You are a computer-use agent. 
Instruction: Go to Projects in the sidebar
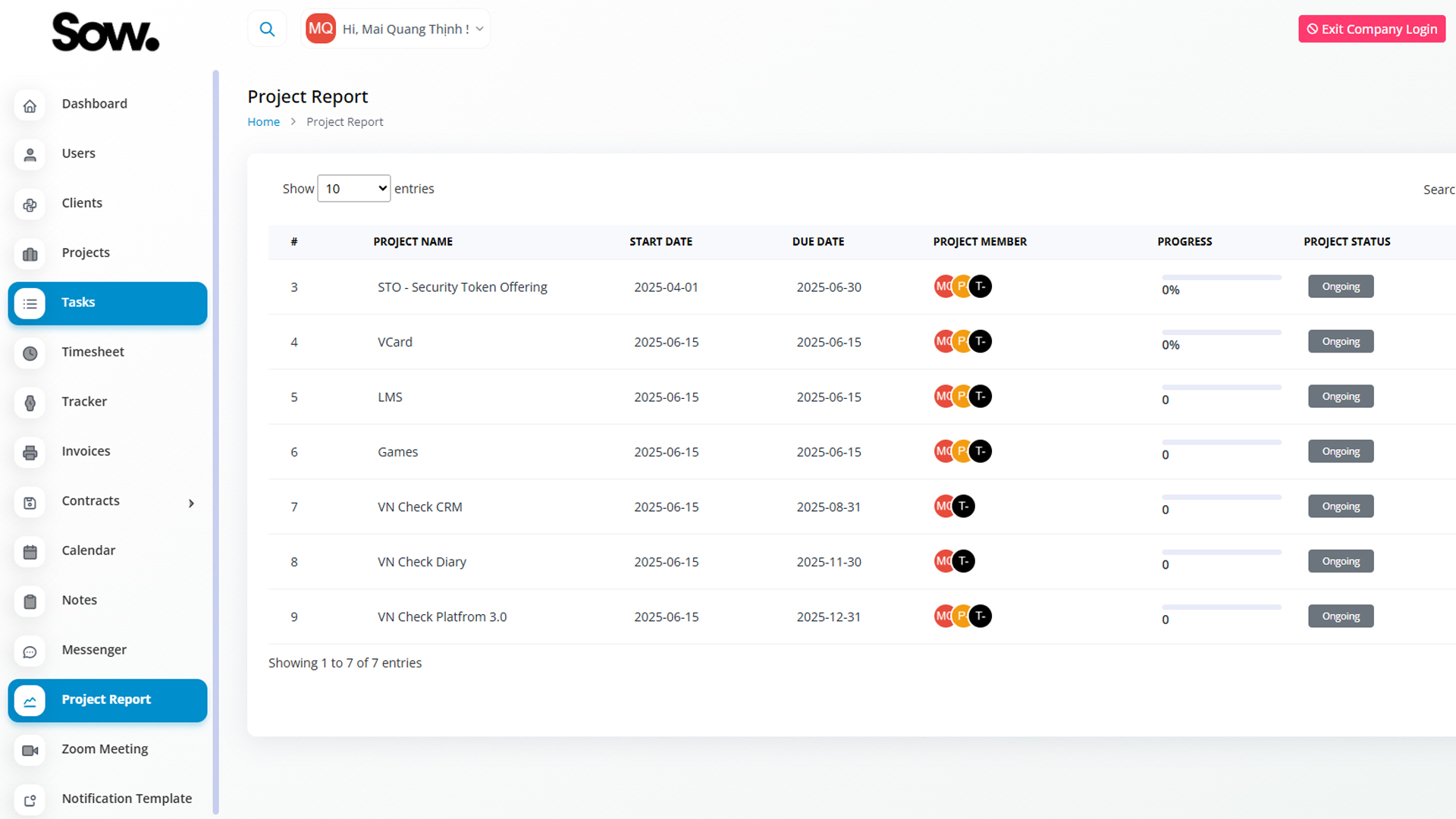[86, 253]
